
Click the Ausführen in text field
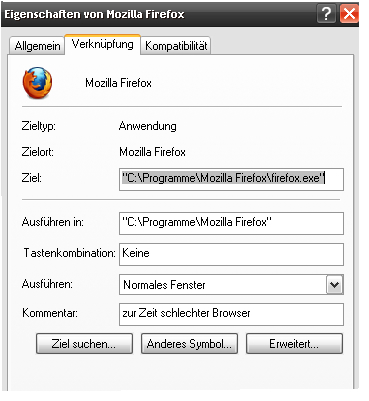231,223
